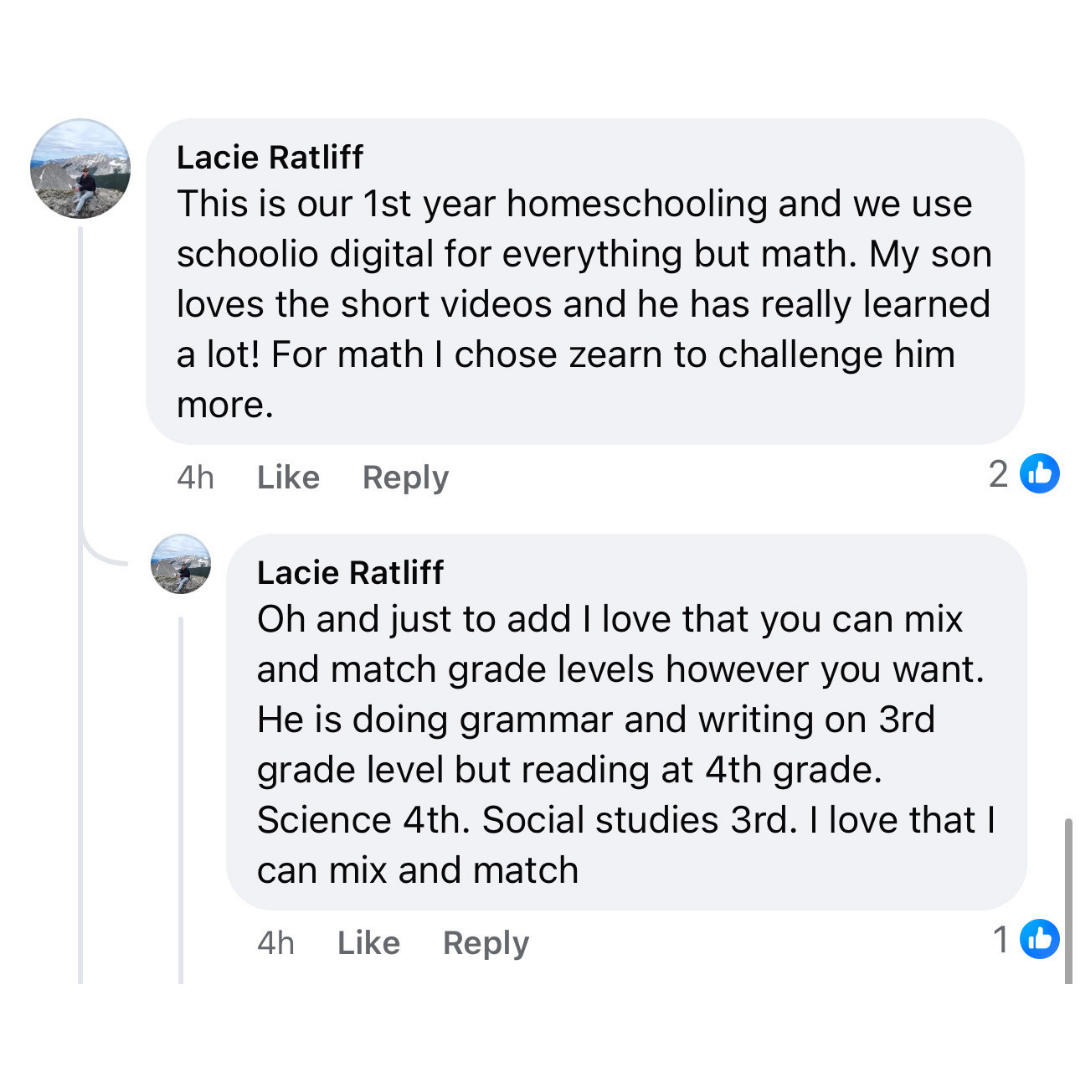
Task: Open Lacie Ratliff's profile picture on the top comment
Action: tap(81, 169)
